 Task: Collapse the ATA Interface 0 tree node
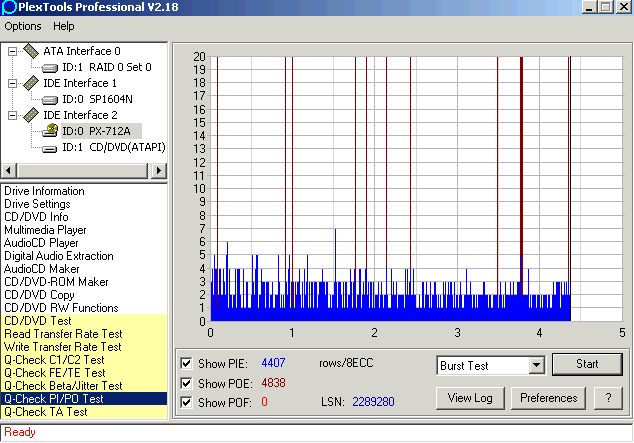click(11, 51)
